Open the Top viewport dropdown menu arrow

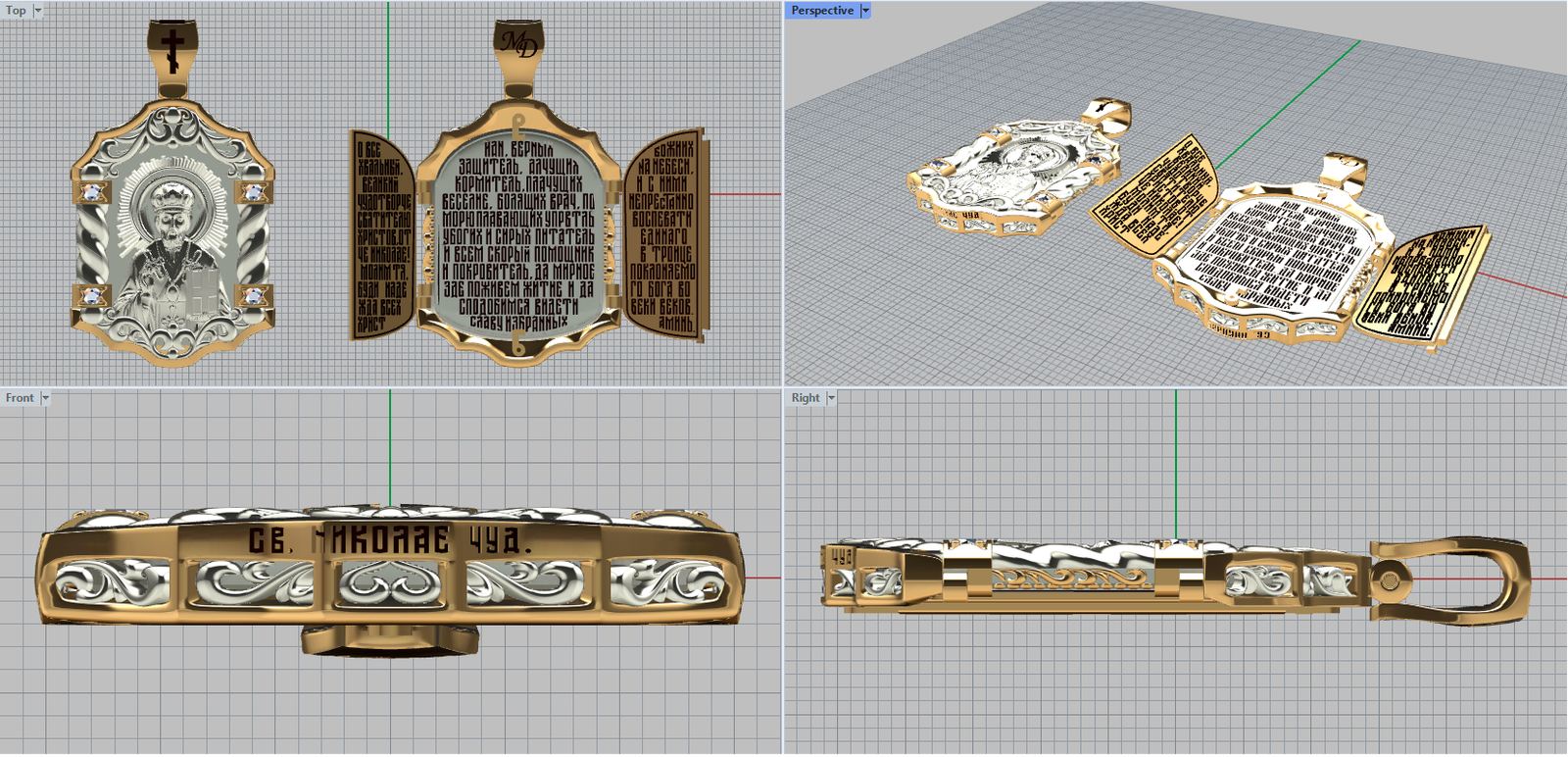38,11
